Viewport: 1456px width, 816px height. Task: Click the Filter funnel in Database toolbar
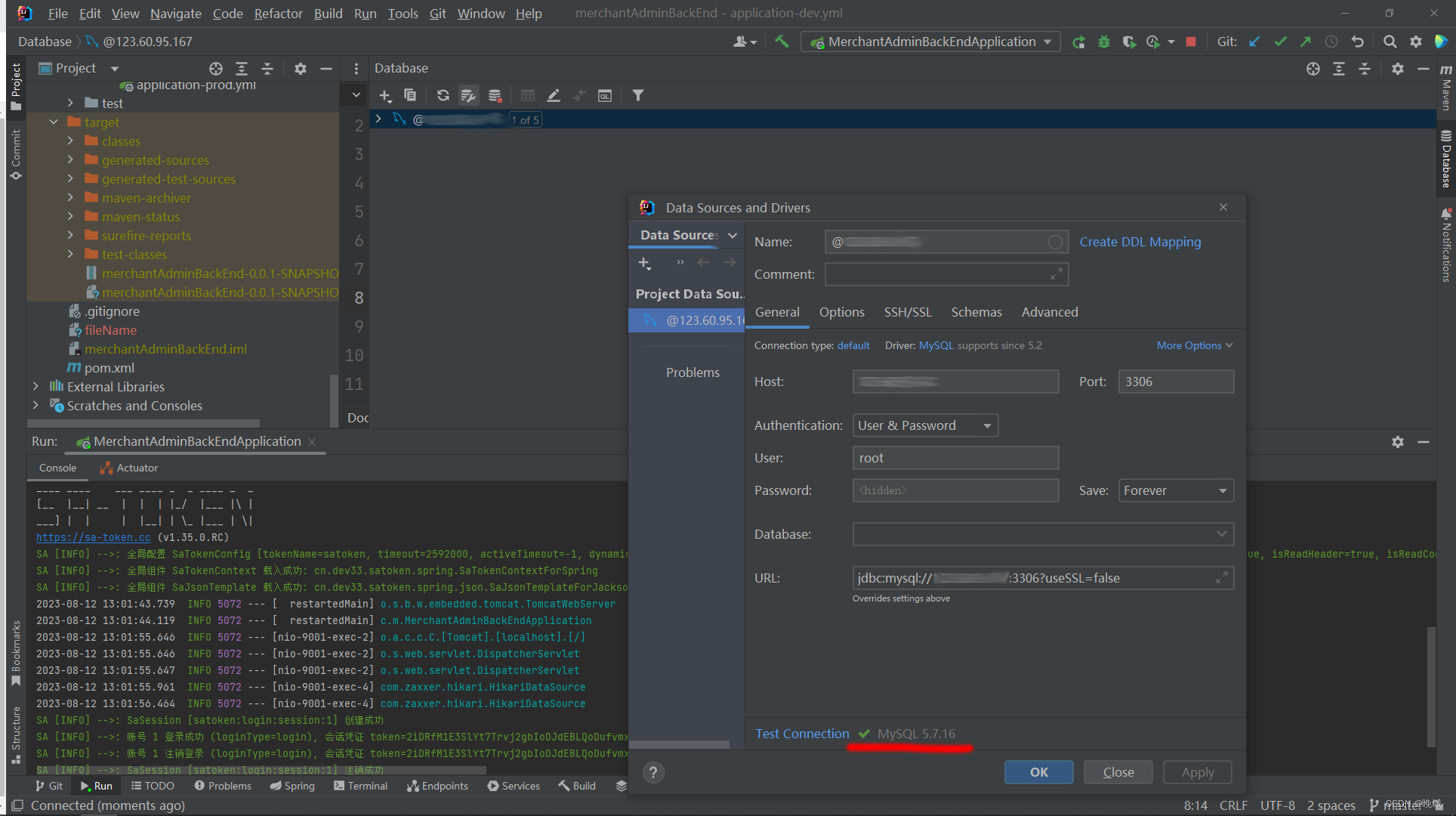tap(638, 95)
